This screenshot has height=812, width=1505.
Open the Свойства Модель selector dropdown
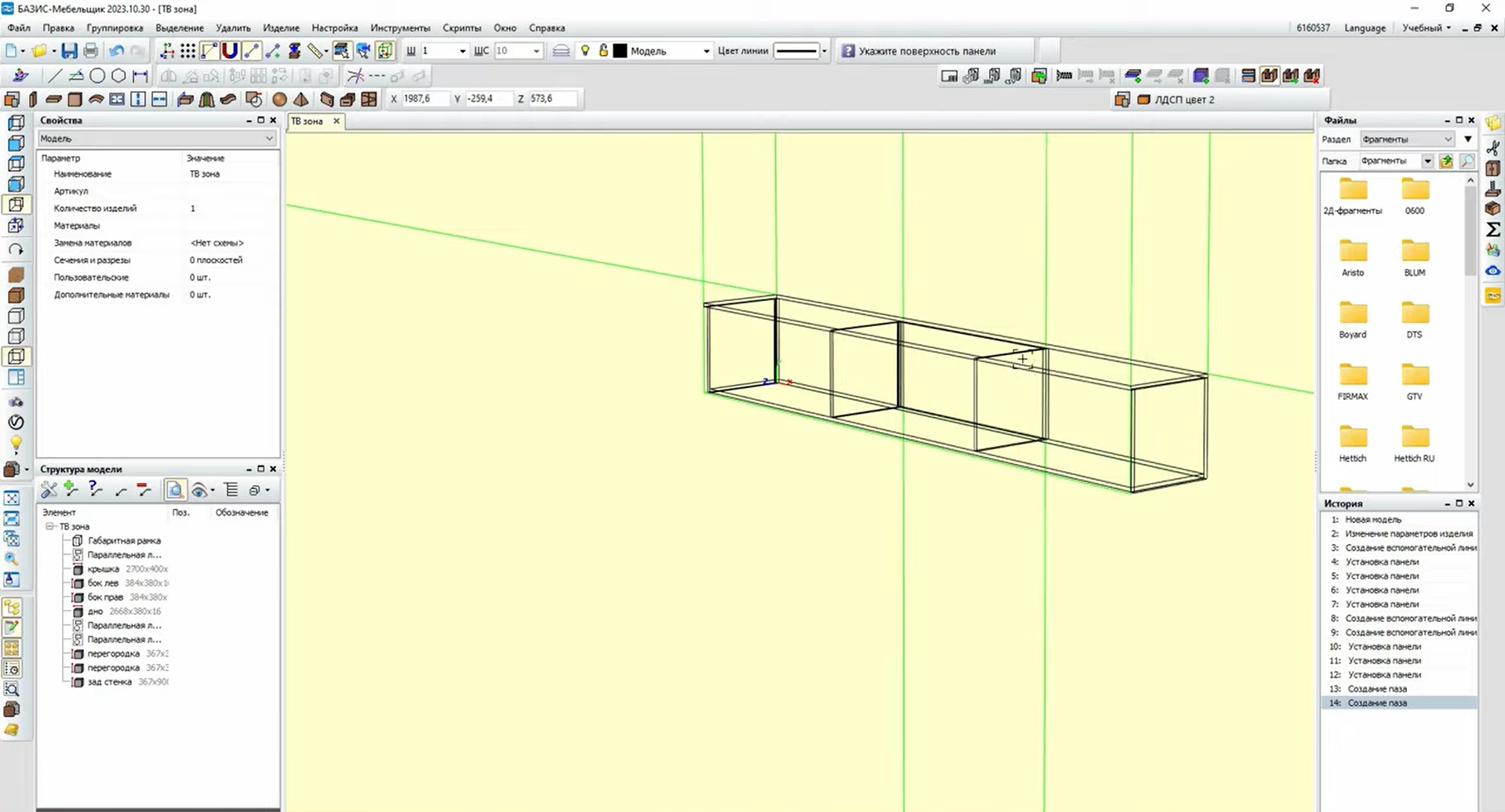point(157,139)
